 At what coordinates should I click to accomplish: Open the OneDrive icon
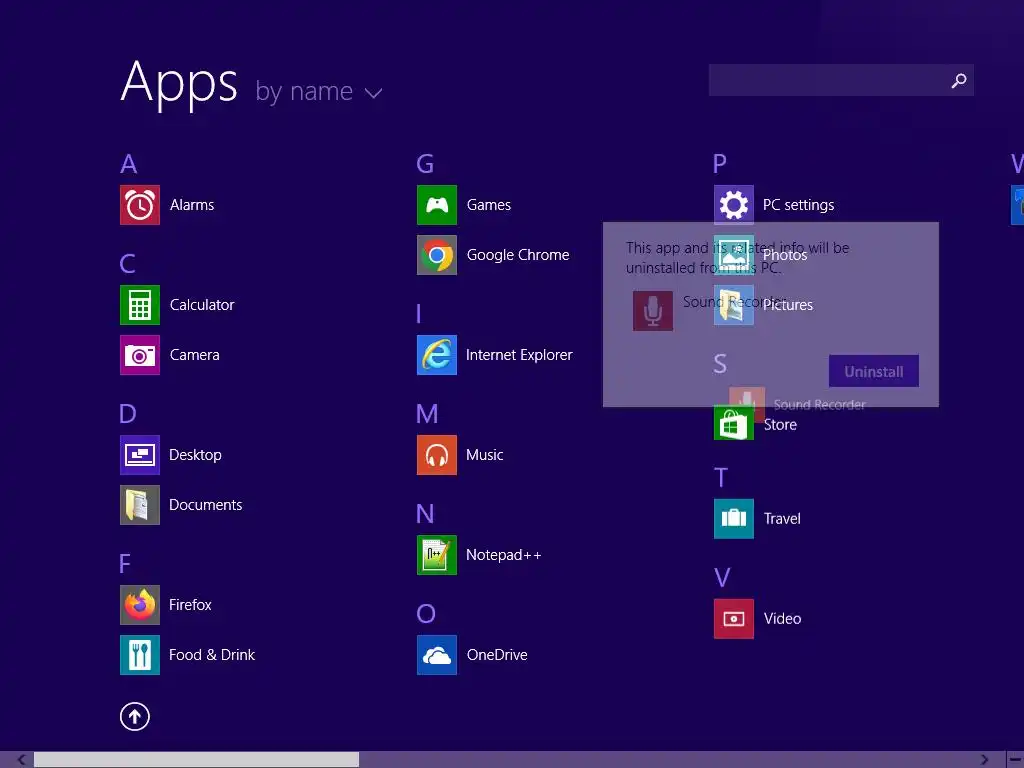click(x=437, y=654)
